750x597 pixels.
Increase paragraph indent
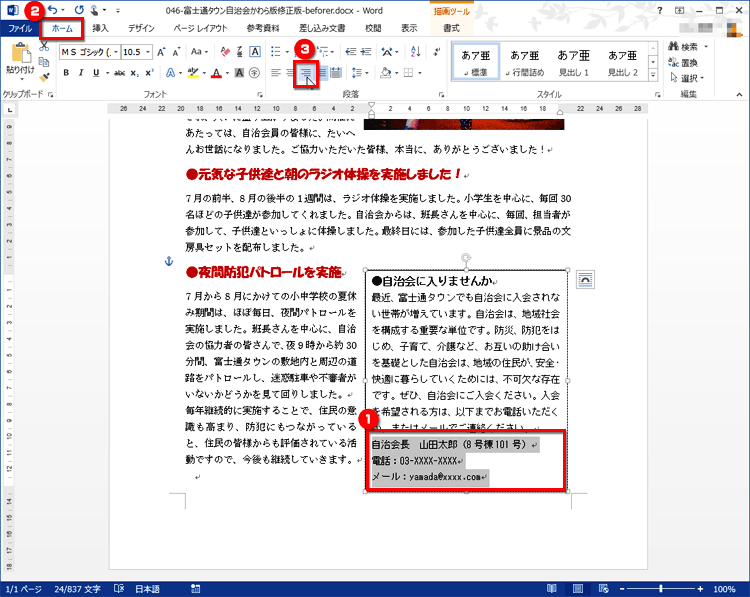coord(366,52)
